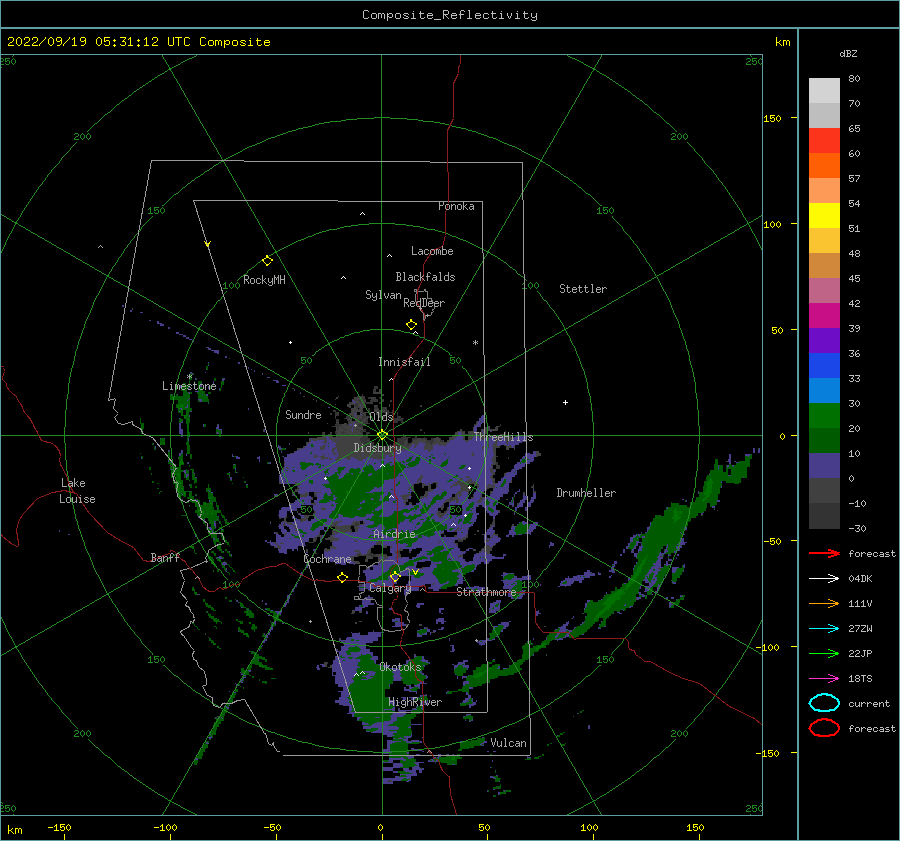Click the Limestone label
This screenshot has height=841, width=900.
(189, 386)
